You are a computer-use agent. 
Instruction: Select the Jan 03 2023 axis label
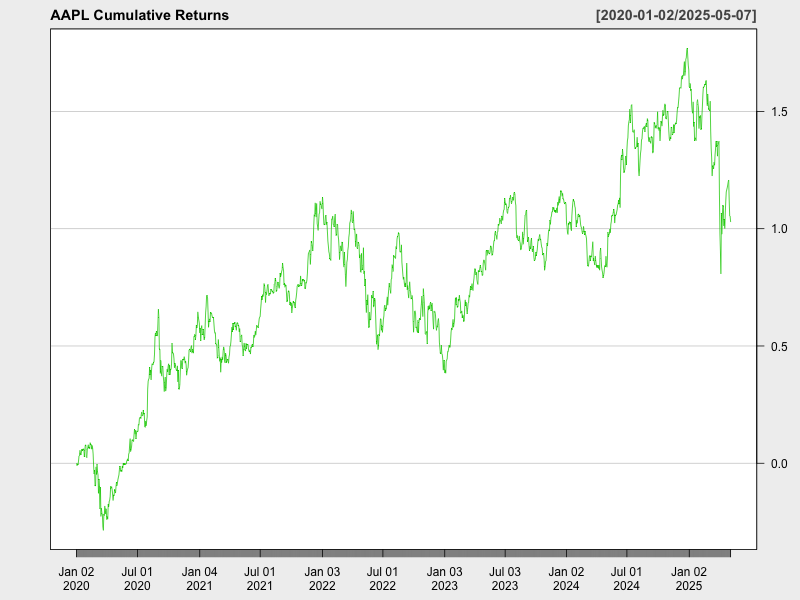pos(444,579)
